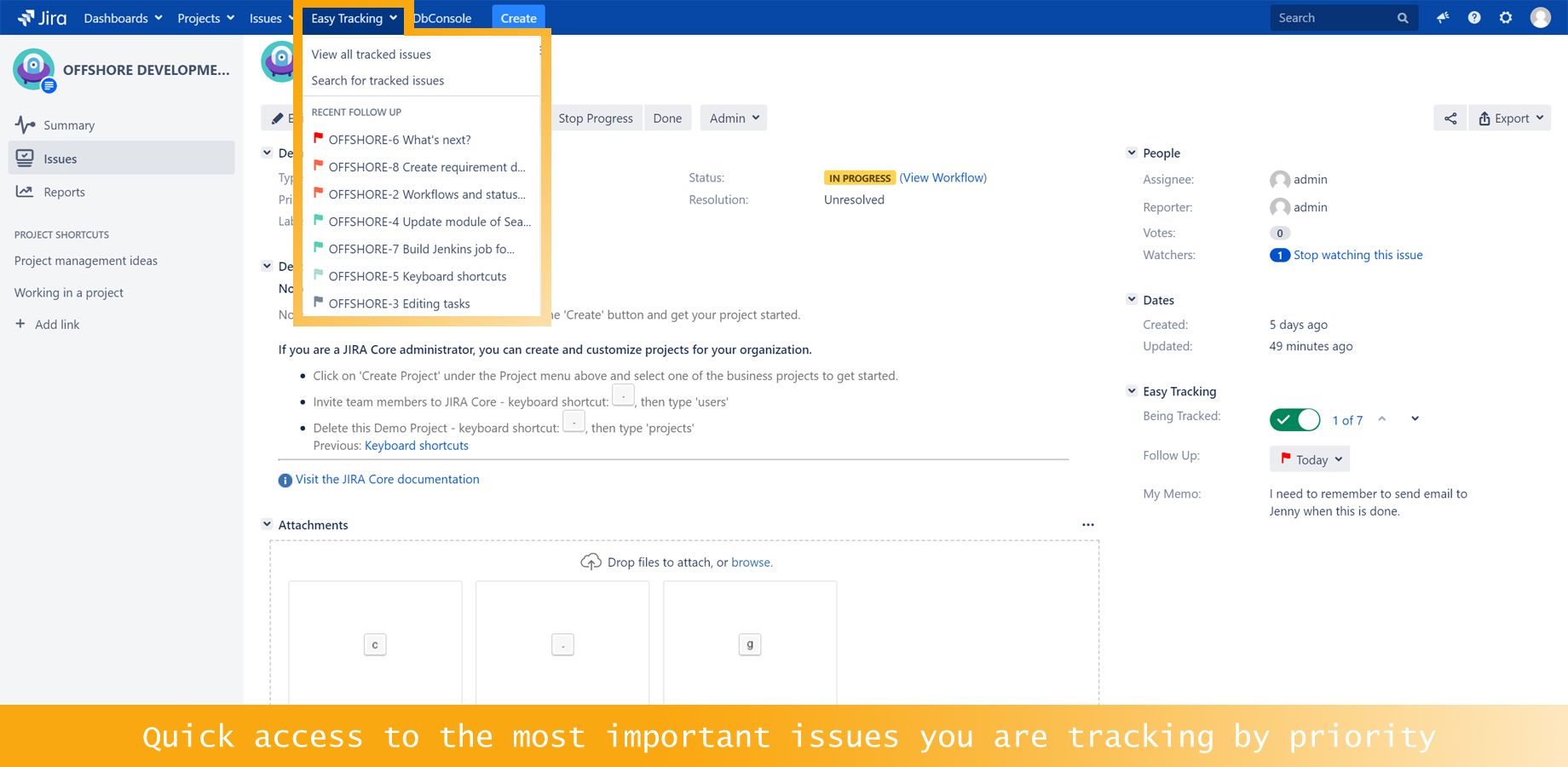Click the green flag beside OFFSHORE-7

click(318, 247)
